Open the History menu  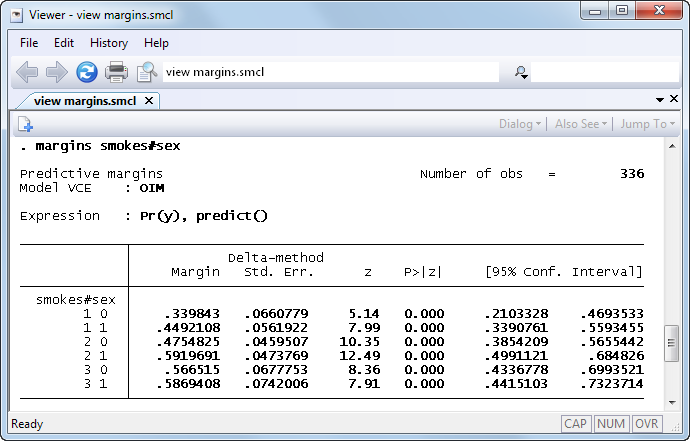click(109, 43)
